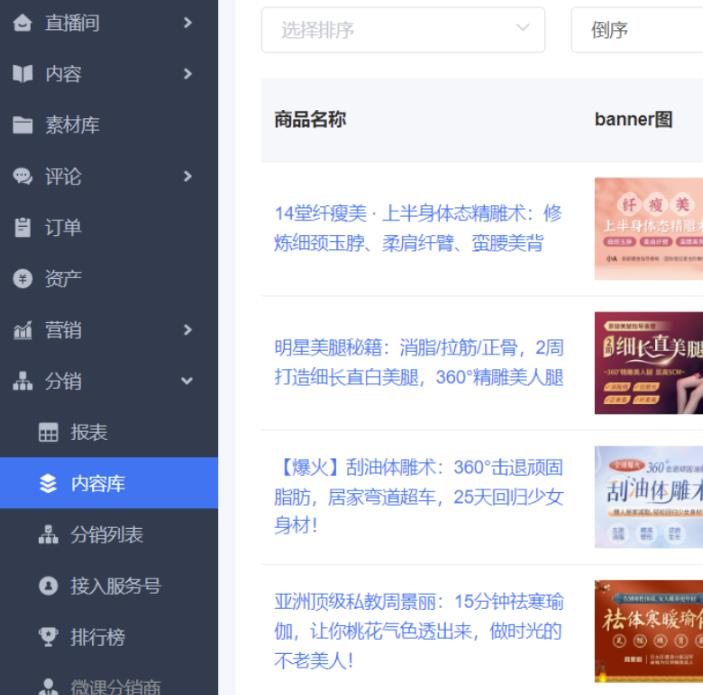The image size is (703, 695).
Task: Select 分销列表 menu item
Action: tap(106, 535)
